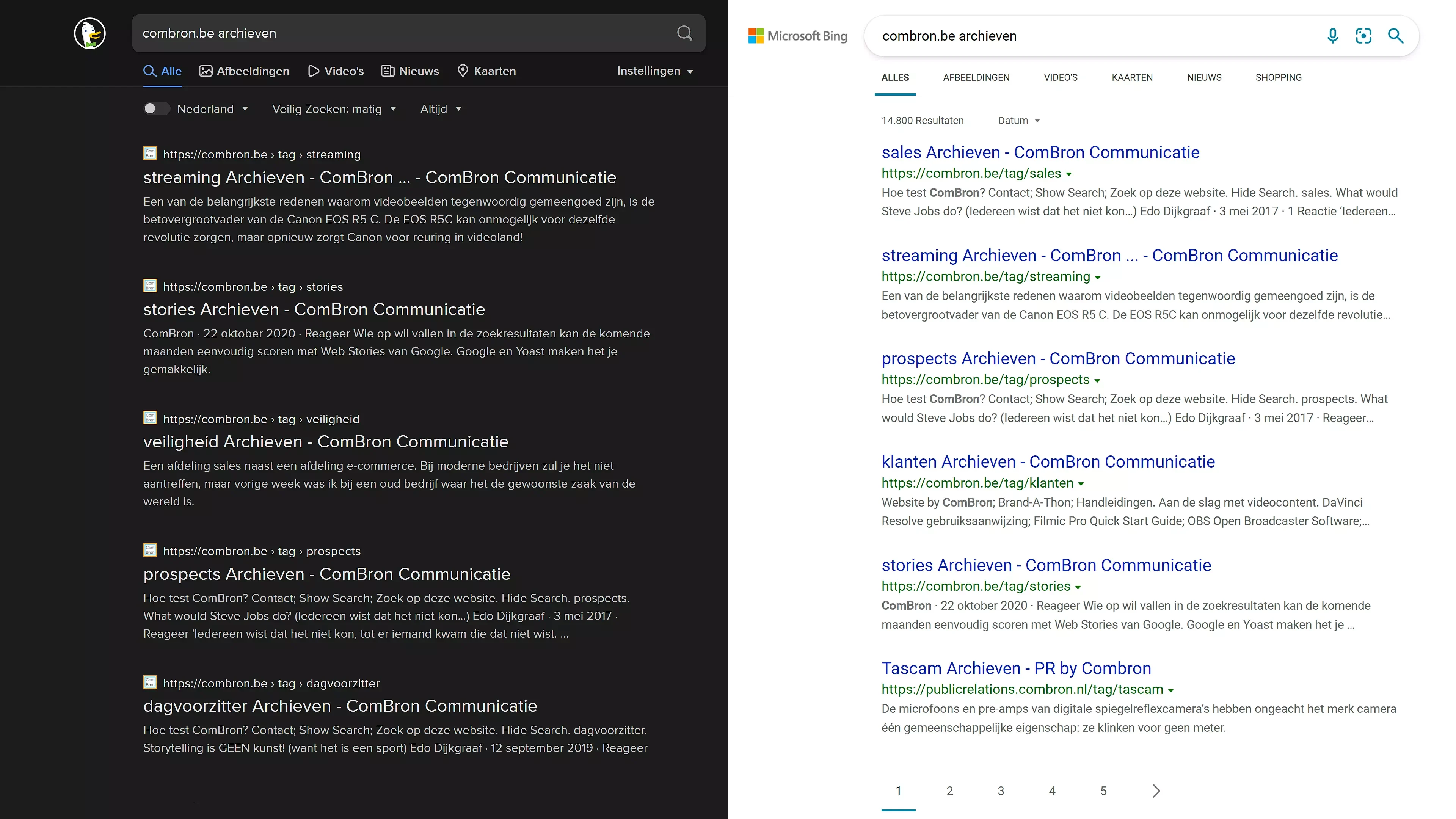Image resolution: width=1456 pixels, height=819 pixels.
Task: Expand the chevron next to combron.be/tag/sales URL
Action: coord(1068,174)
